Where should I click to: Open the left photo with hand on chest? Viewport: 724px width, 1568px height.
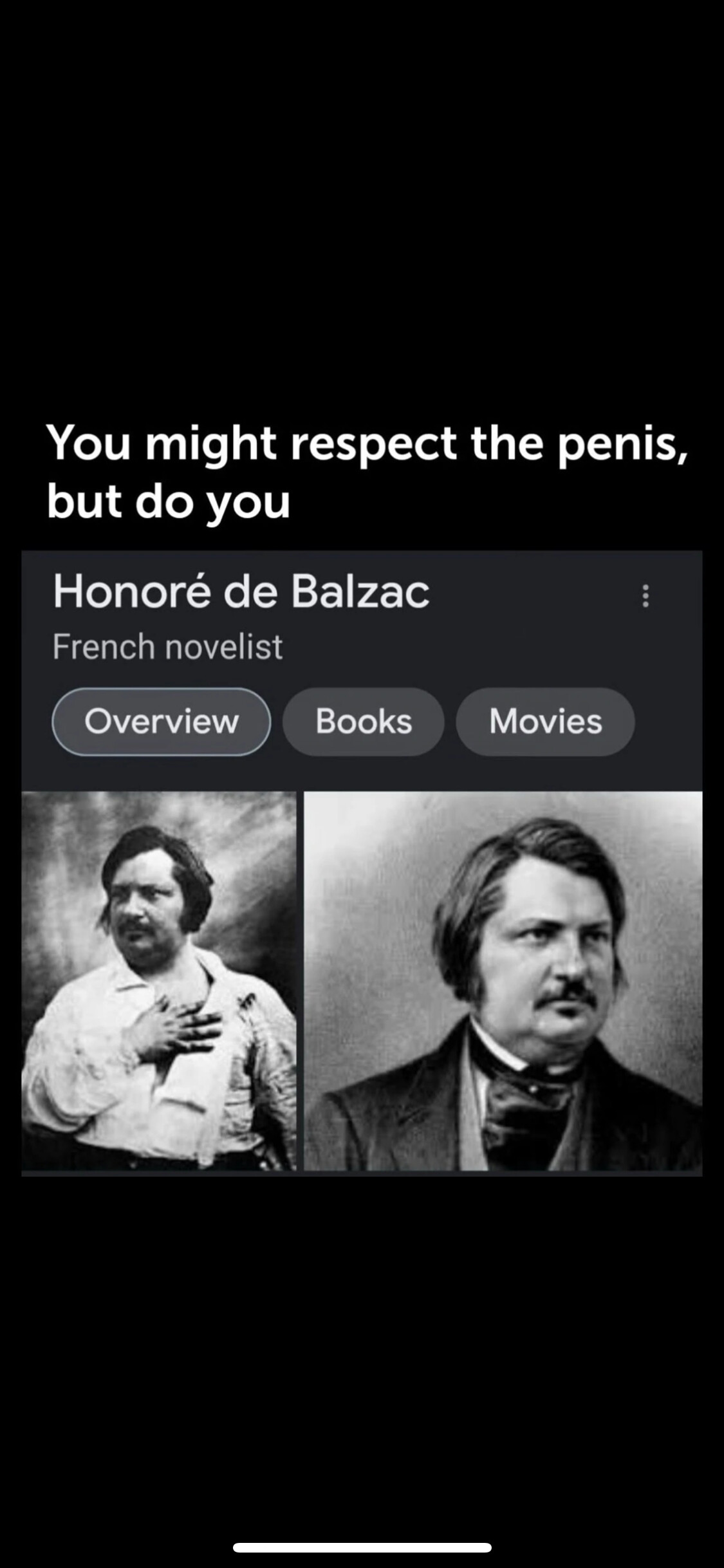click(x=159, y=980)
